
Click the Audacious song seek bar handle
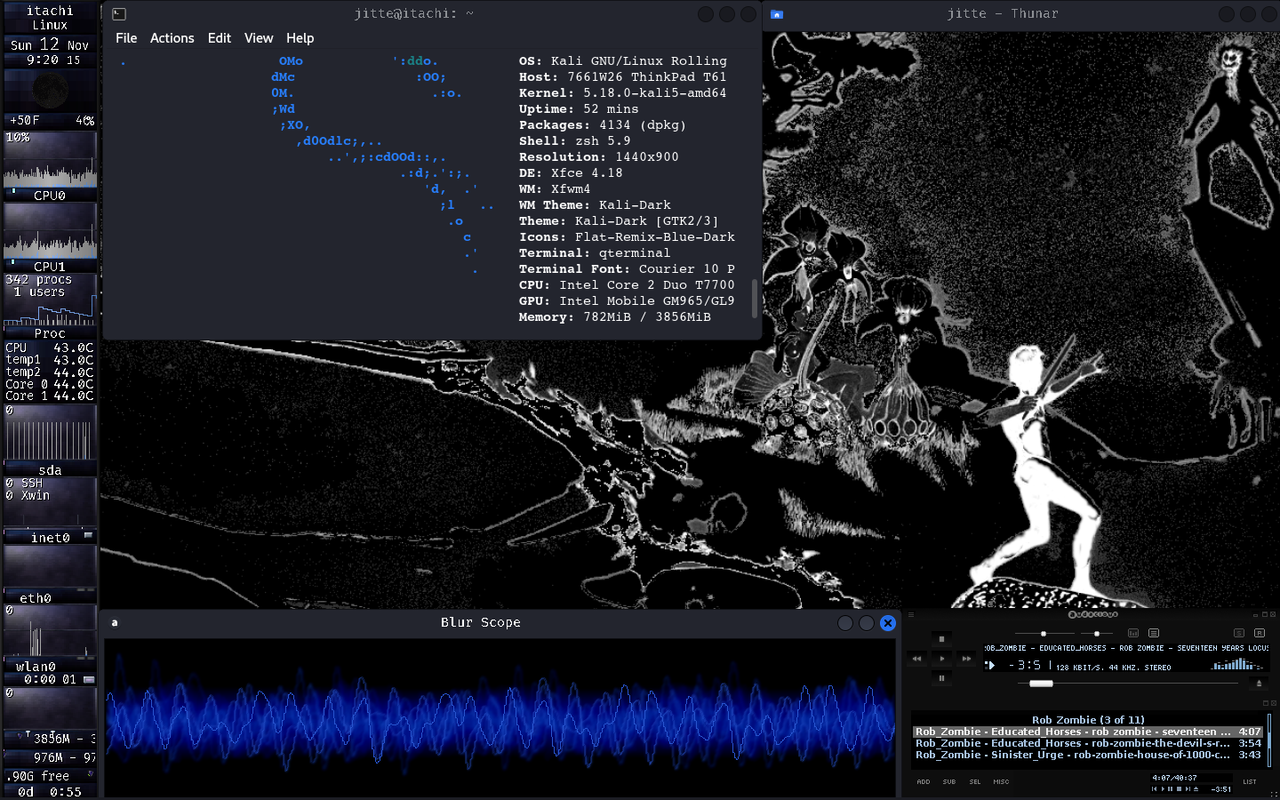[1041, 683]
